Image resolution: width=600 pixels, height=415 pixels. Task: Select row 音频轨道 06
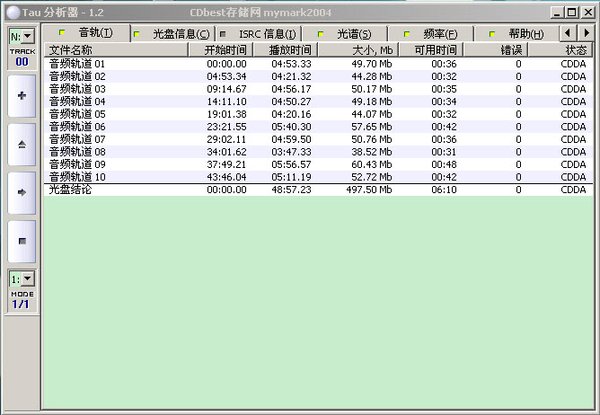point(318,127)
